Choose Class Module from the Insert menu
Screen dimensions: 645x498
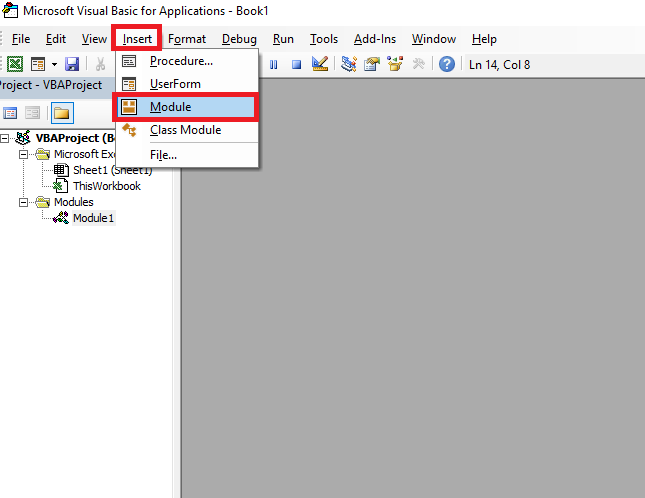(187, 130)
